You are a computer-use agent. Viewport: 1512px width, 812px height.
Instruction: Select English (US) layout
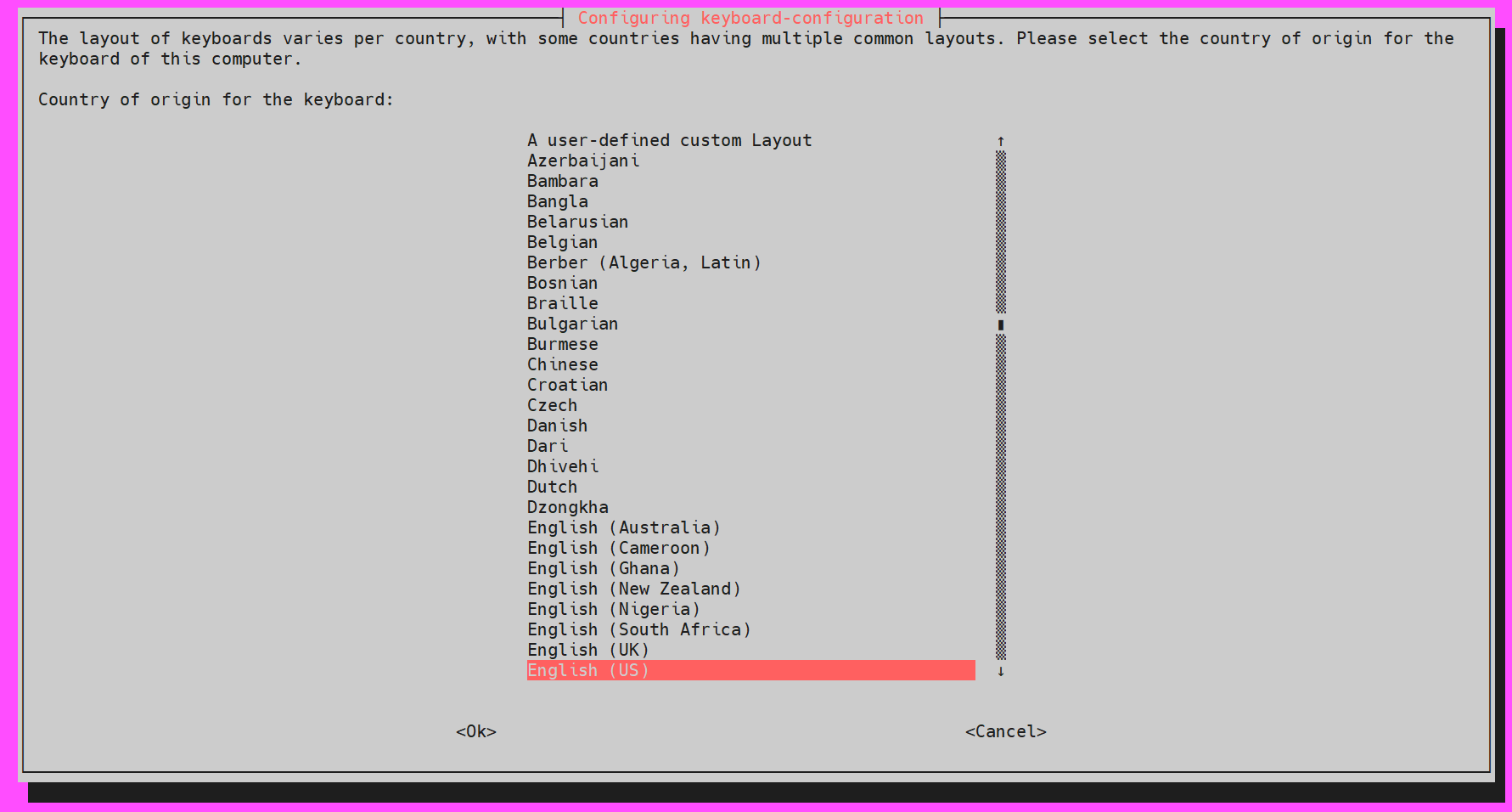[x=751, y=670]
